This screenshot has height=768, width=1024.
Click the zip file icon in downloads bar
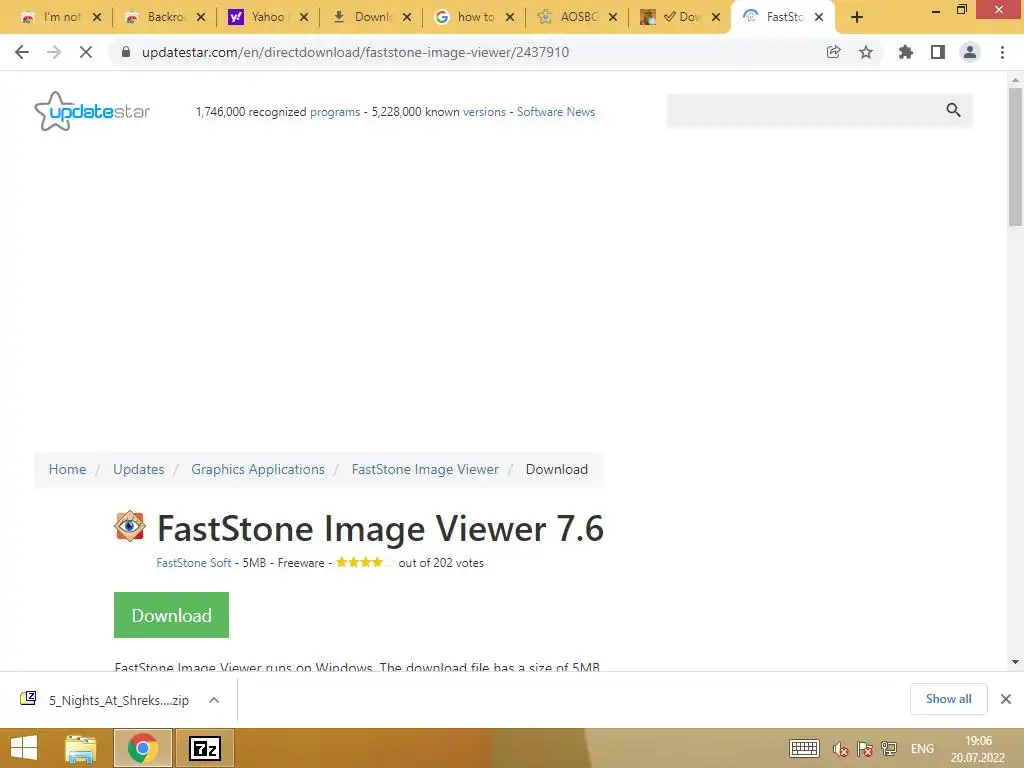[28, 699]
